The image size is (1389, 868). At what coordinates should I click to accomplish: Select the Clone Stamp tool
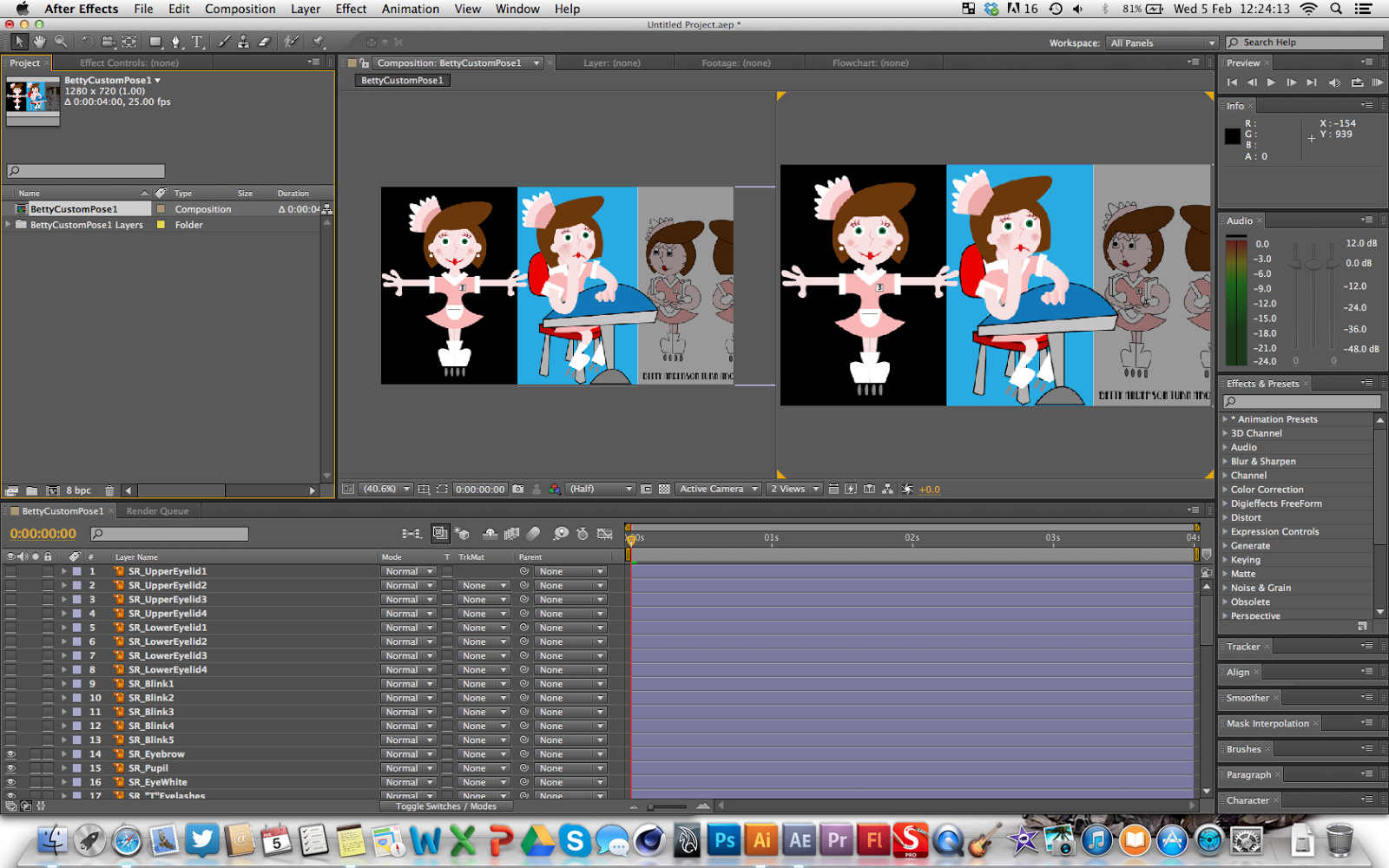(x=244, y=42)
